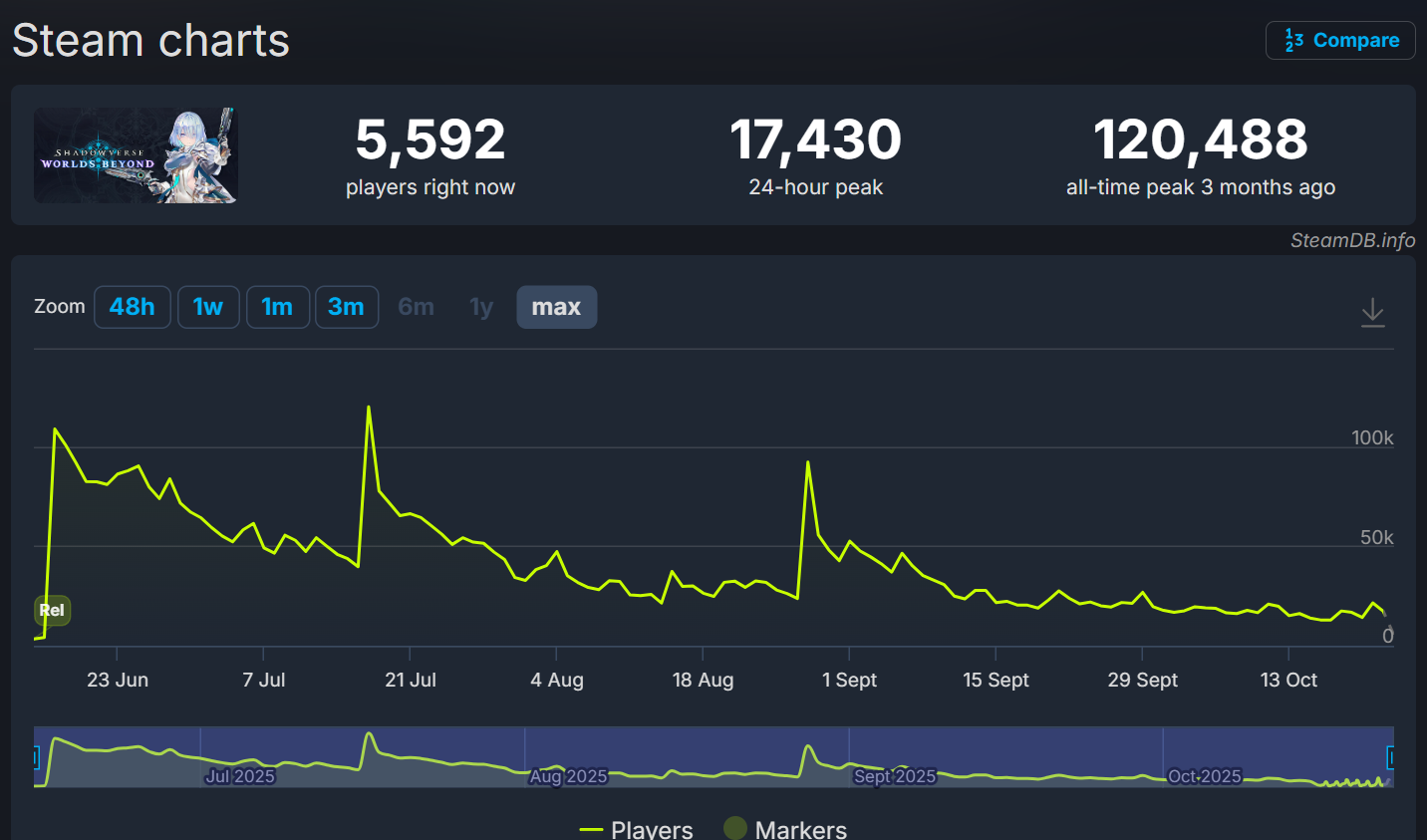Toggle the Players series in legend
1427x840 pixels.
click(637, 829)
